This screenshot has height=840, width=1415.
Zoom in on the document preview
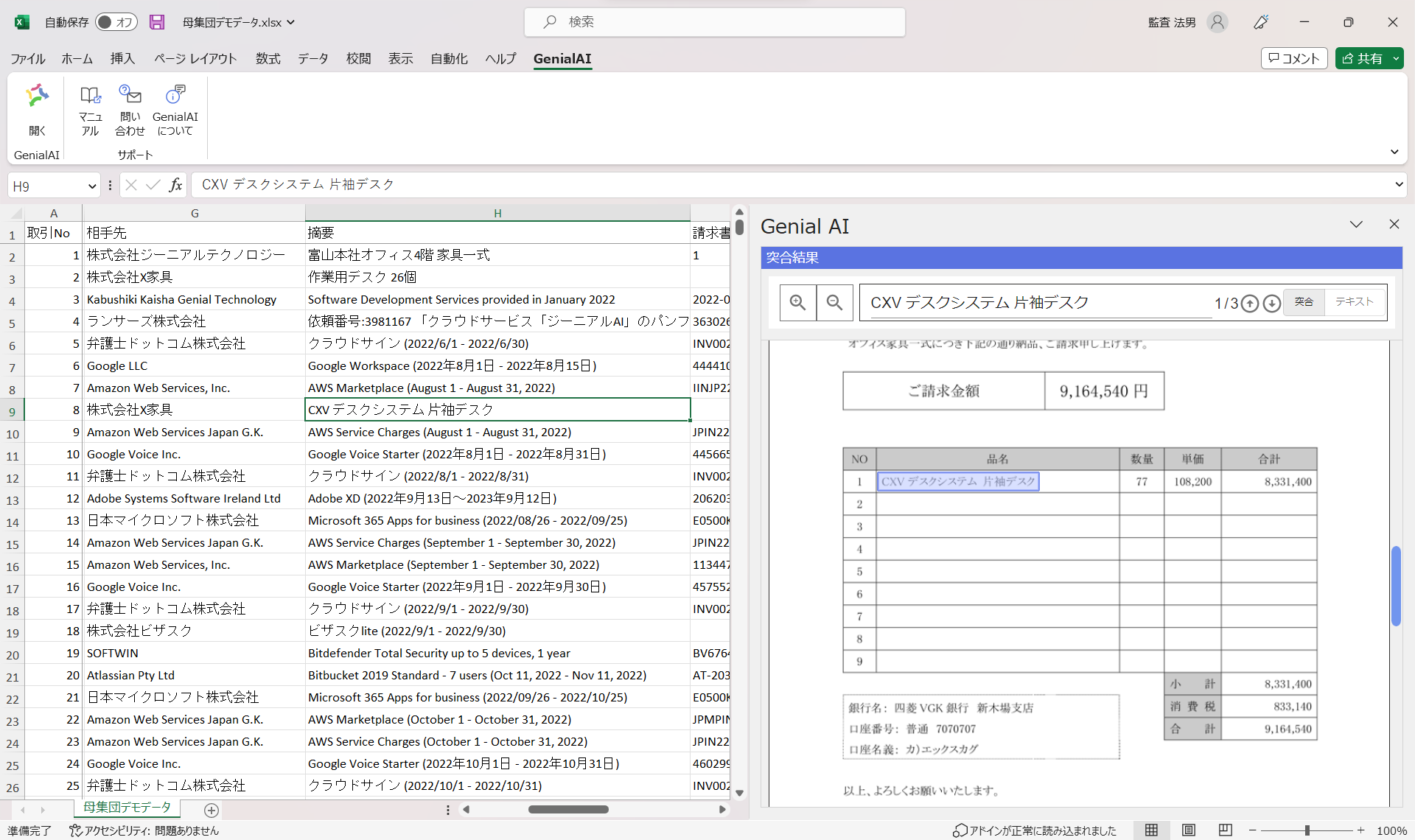(x=797, y=302)
